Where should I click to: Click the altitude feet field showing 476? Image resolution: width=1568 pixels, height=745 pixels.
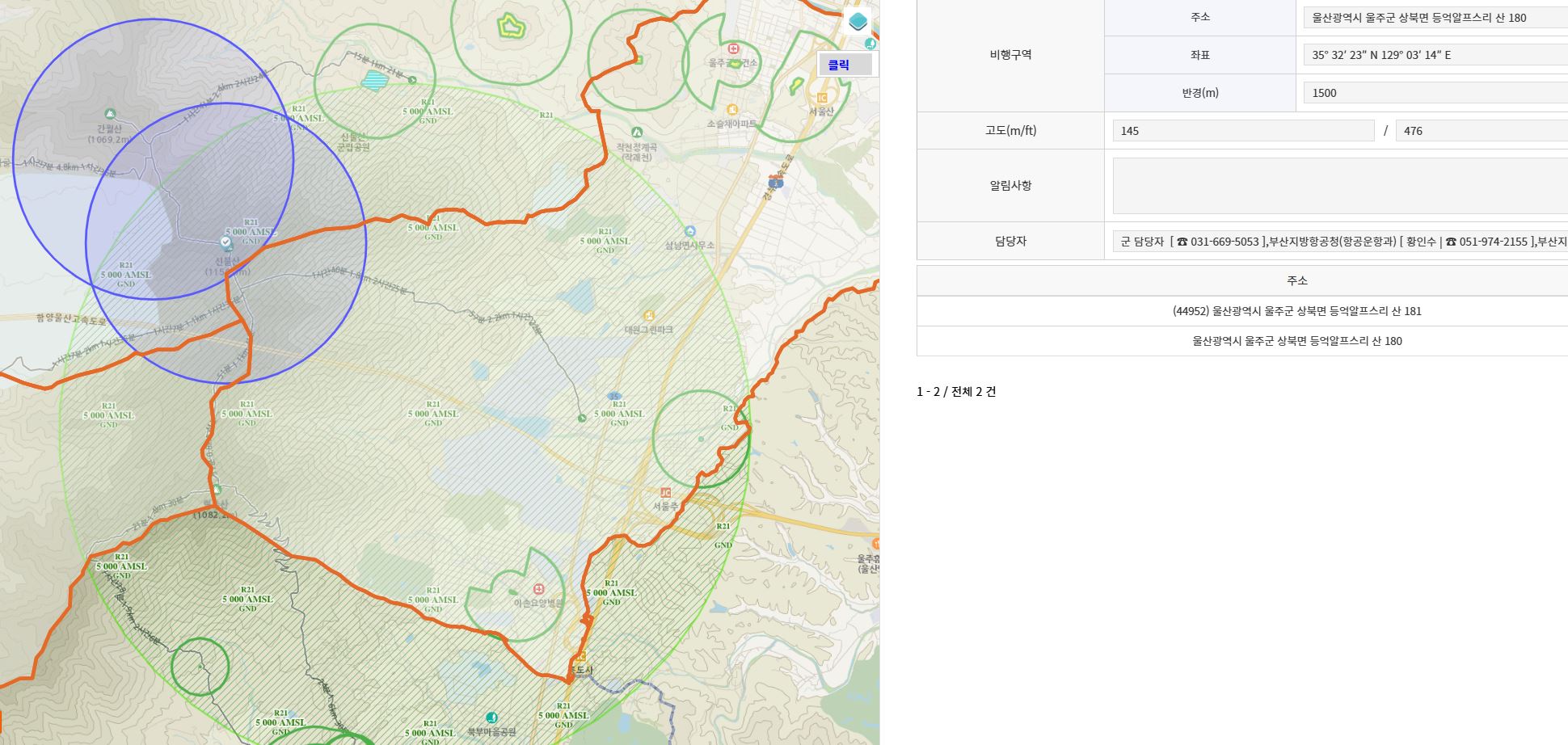coord(1482,131)
